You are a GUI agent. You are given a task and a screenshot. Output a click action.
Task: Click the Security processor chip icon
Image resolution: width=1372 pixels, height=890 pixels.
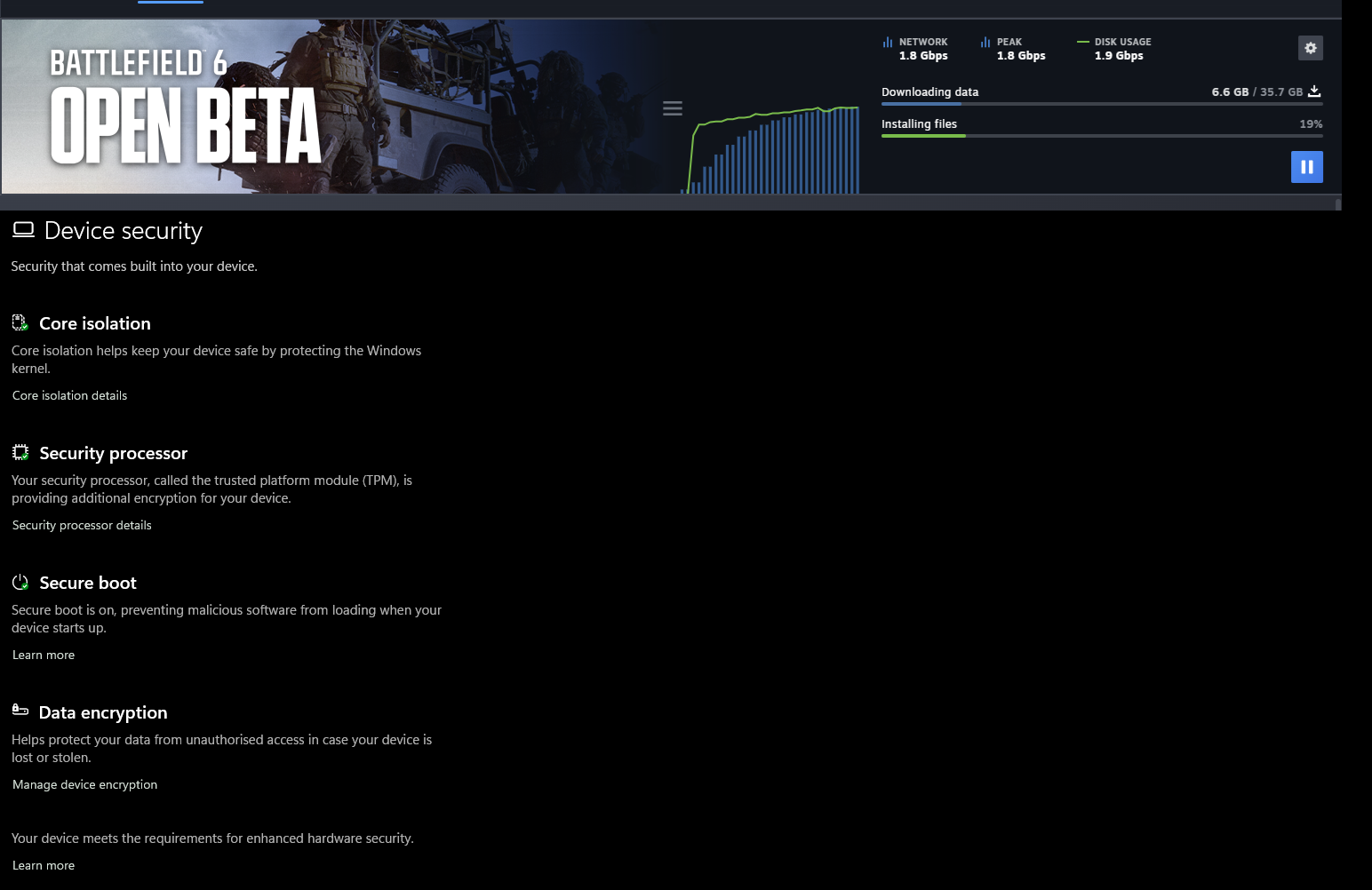[20, 452]
